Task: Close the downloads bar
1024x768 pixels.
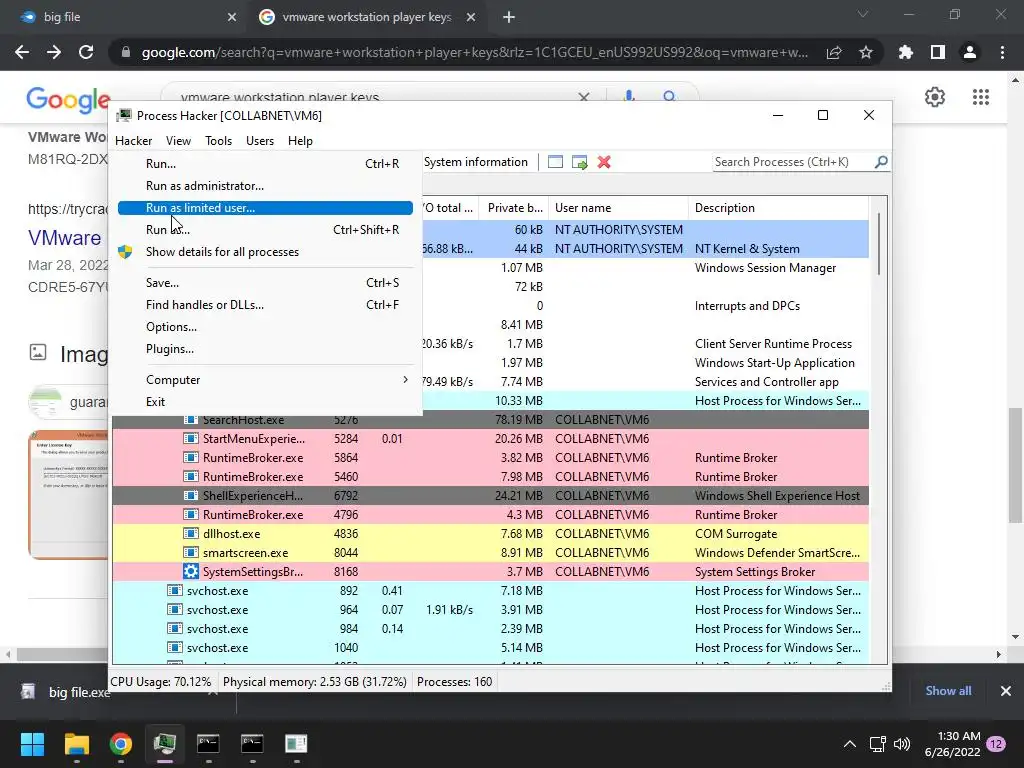Action: [1006, 691]
